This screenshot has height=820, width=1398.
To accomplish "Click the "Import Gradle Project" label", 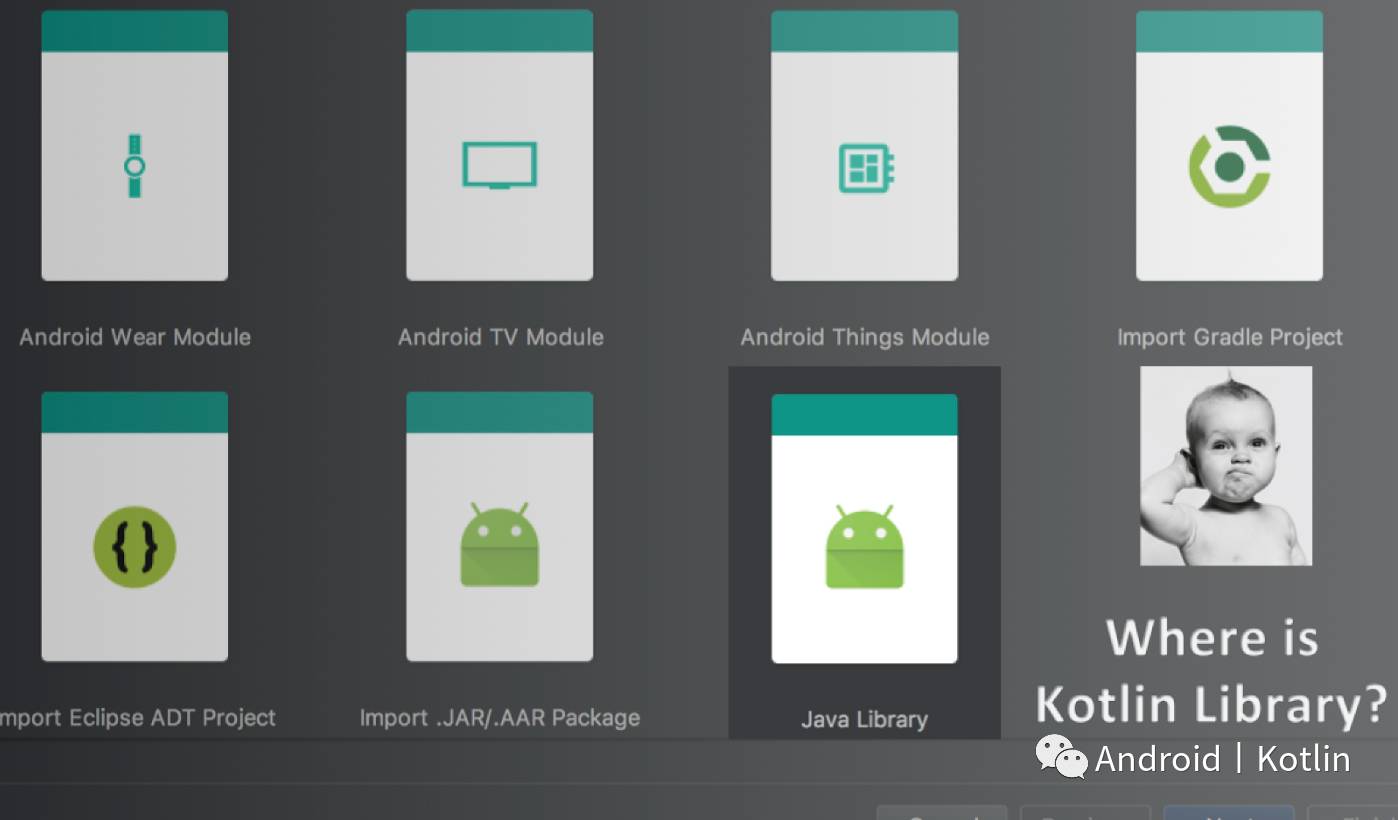I will point(1230,337).
